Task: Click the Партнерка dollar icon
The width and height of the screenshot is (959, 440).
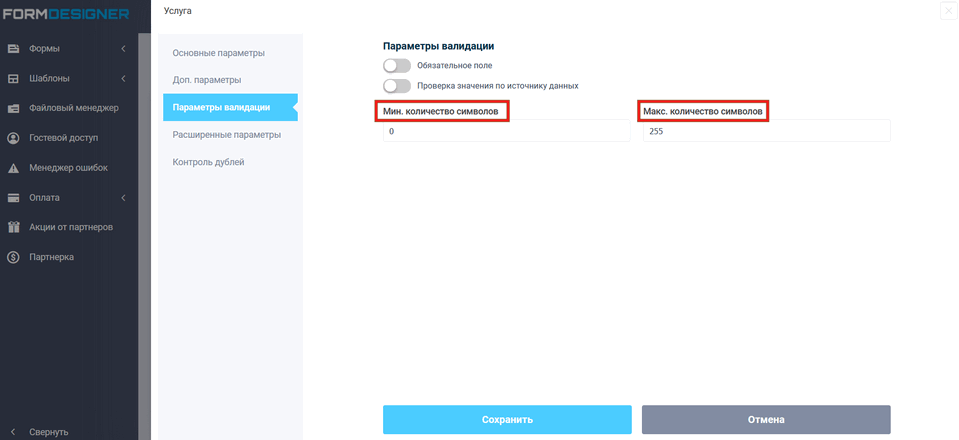Action: [14, 257]
